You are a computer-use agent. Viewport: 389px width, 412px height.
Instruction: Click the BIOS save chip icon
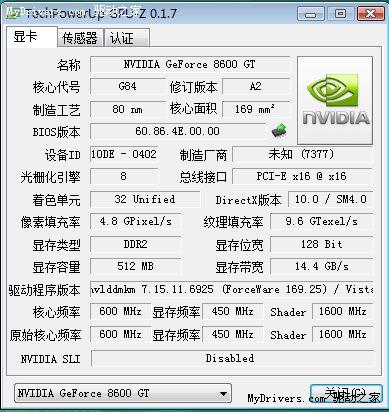[279, 130]
